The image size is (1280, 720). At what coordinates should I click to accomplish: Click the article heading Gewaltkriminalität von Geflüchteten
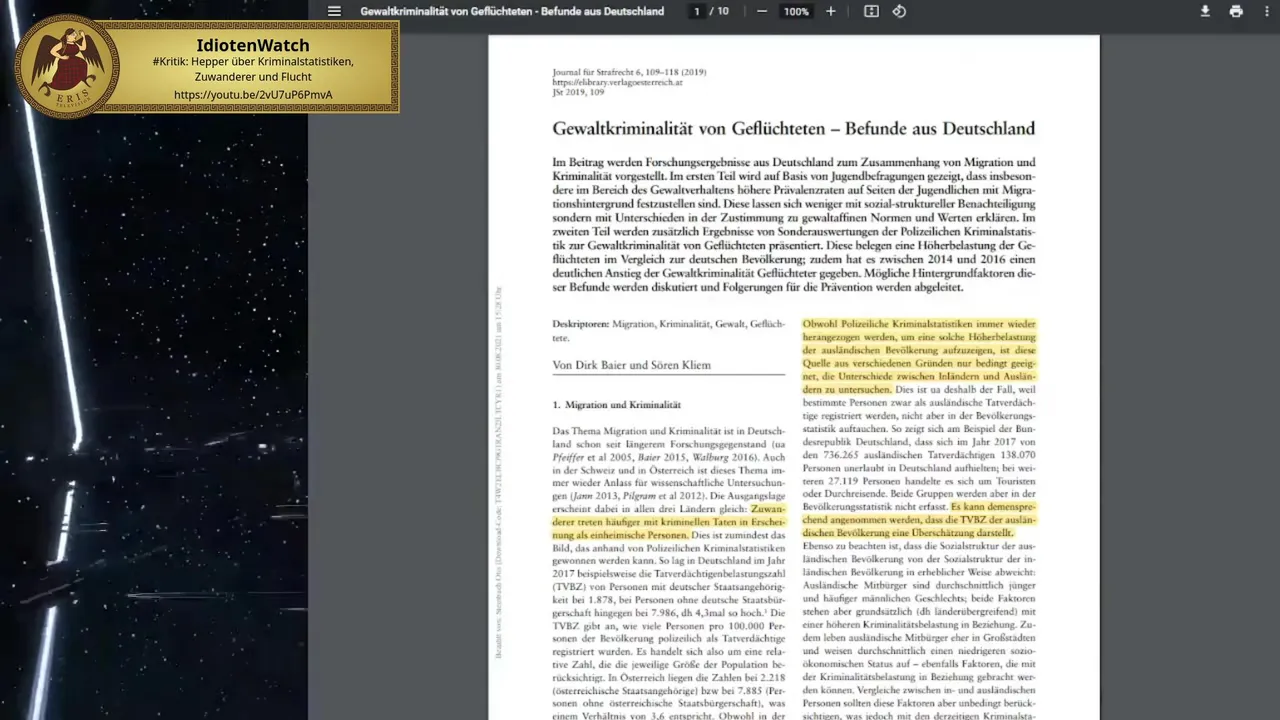pyautogui.click(x=793, y=129)
